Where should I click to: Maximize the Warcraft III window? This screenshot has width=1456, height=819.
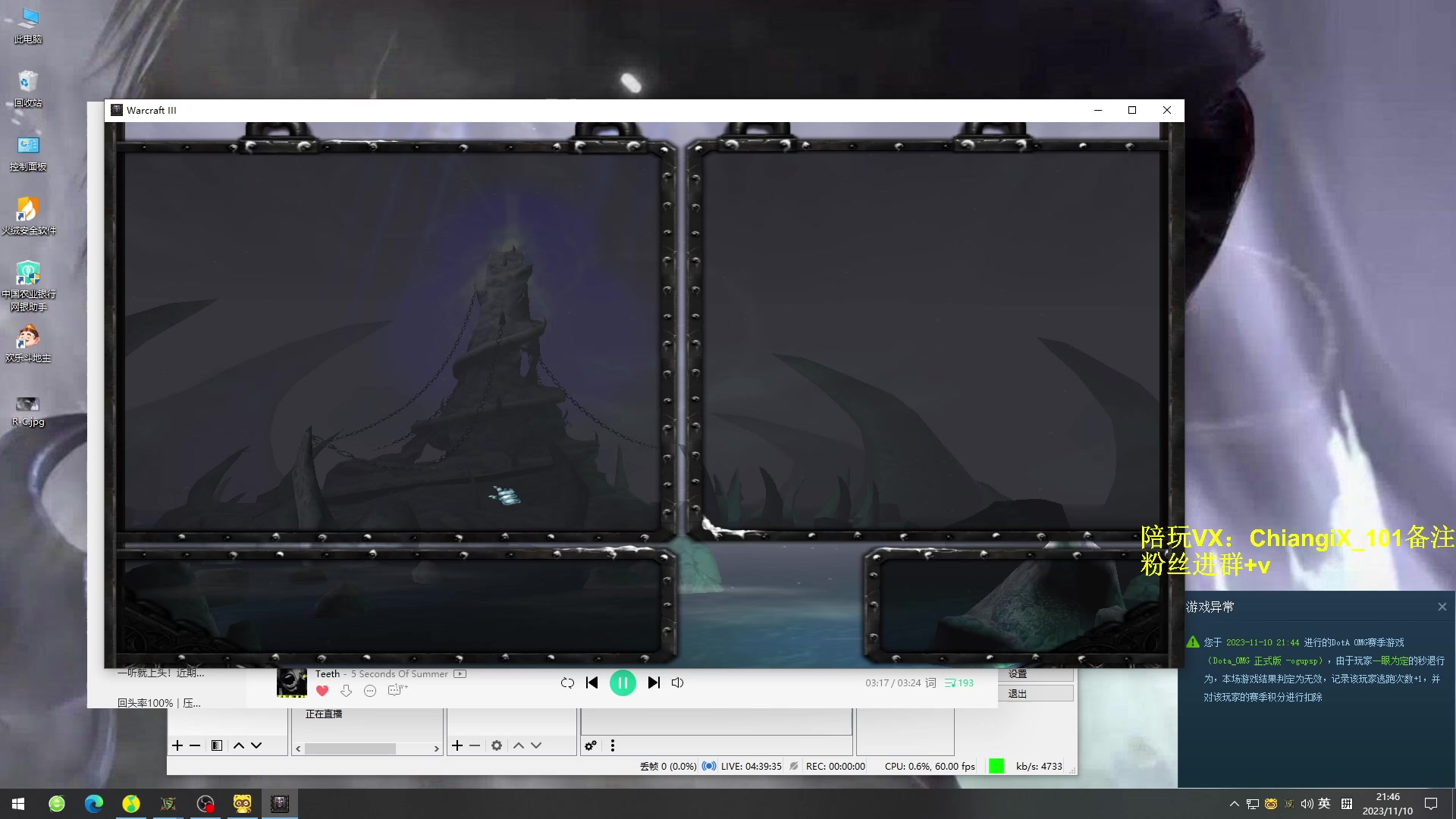pos(1132,110)
